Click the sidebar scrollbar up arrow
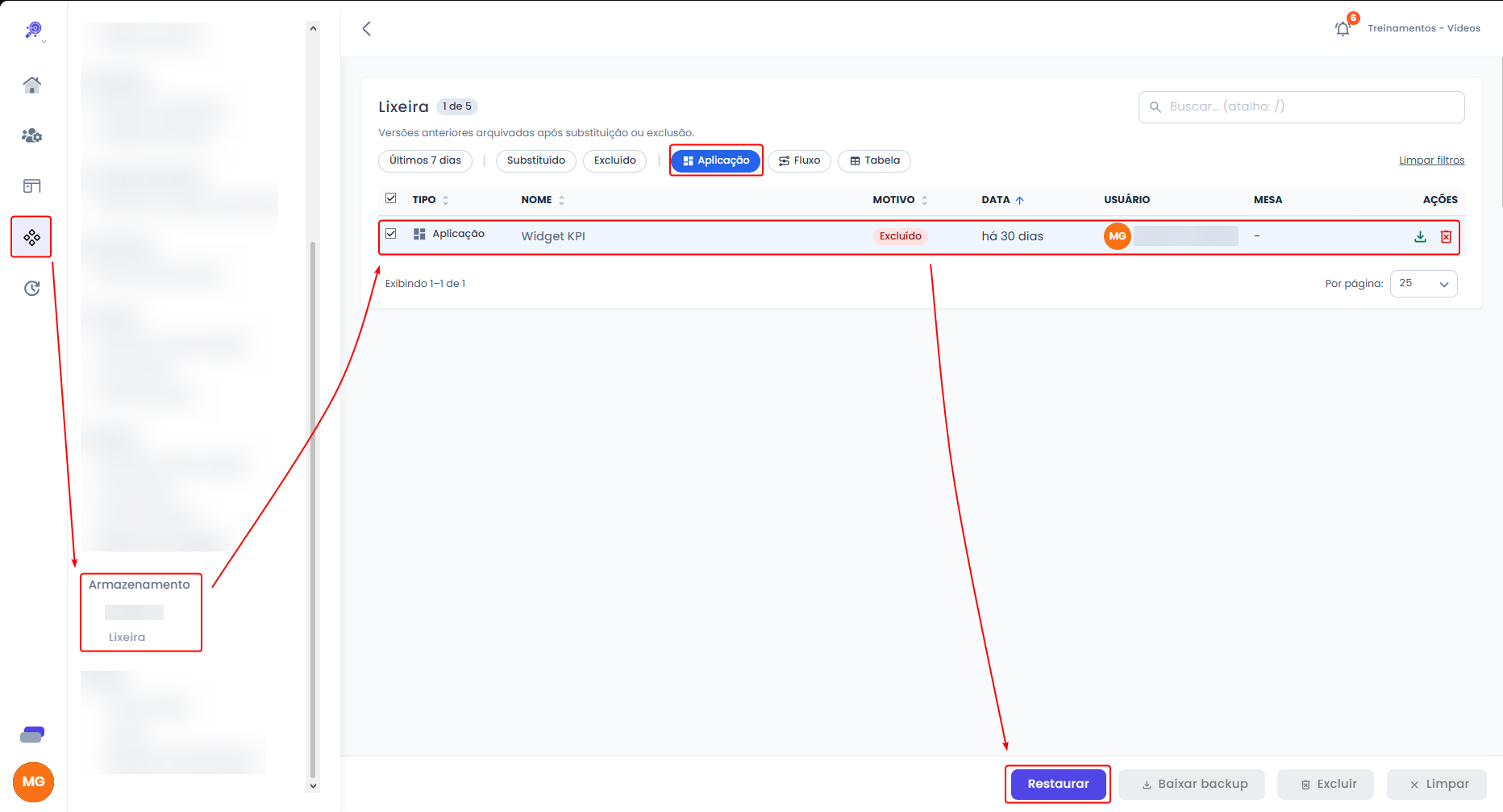The height and width of the screenshot is (812, 1503). click(x=313, y=28)
